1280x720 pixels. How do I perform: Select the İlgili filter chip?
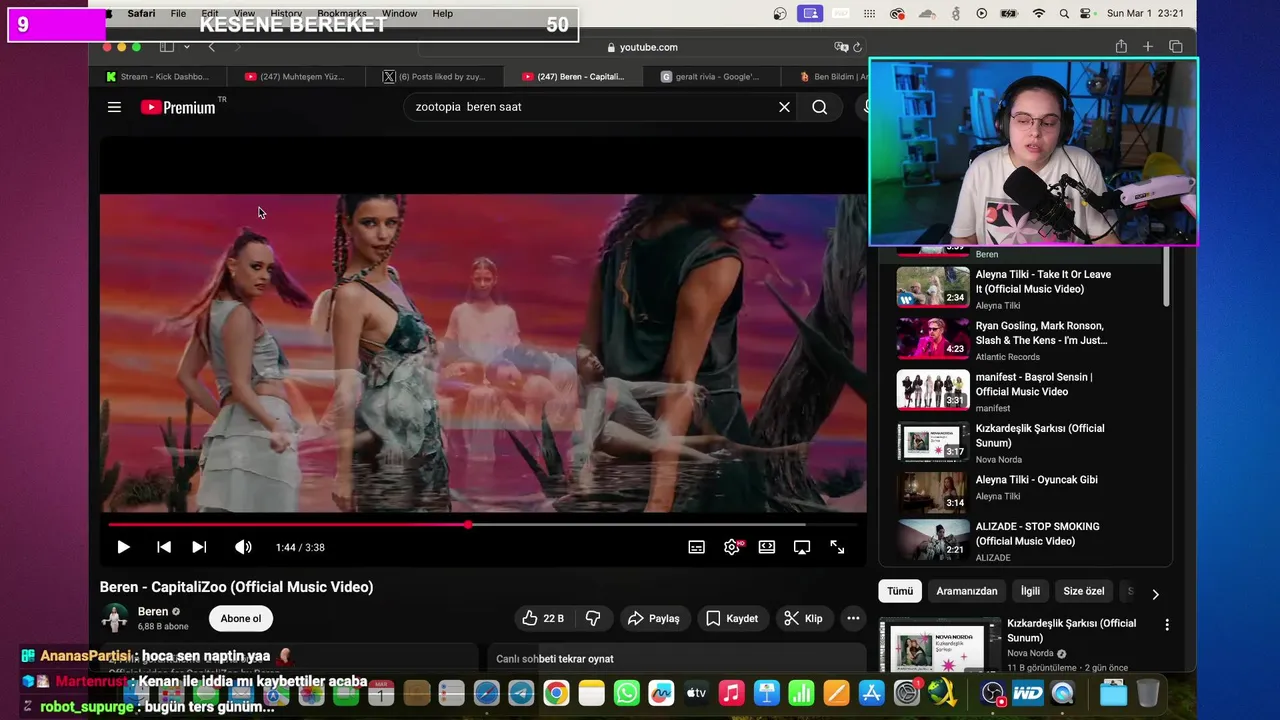coord(1030,591)
